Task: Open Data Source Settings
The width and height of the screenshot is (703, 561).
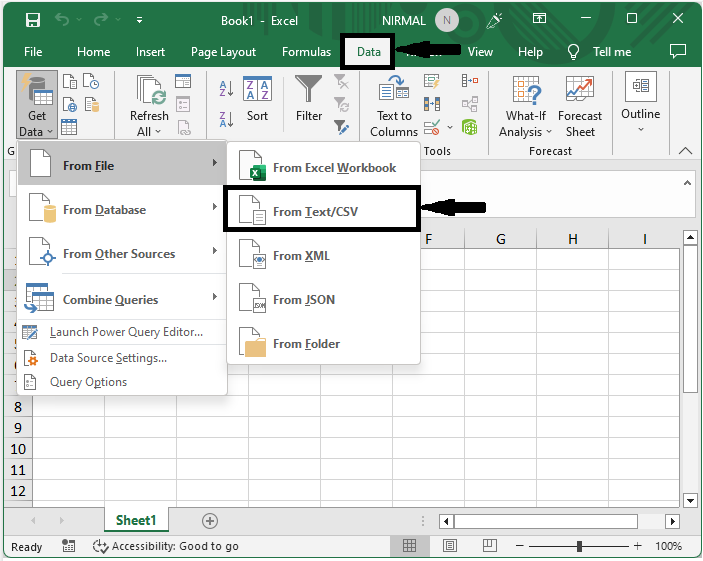Action: pos(122,358)
